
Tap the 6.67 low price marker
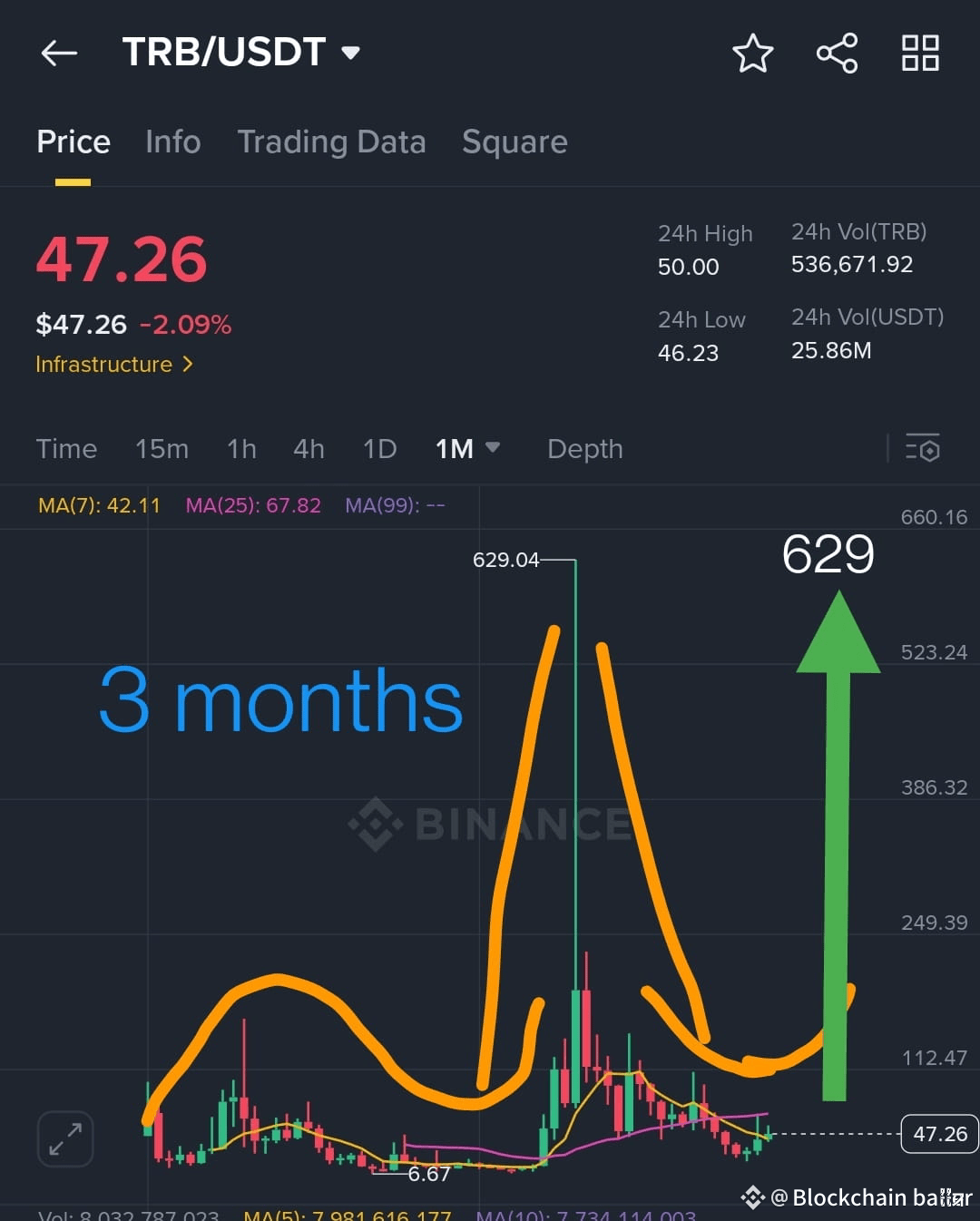(x=429, y=1174)
